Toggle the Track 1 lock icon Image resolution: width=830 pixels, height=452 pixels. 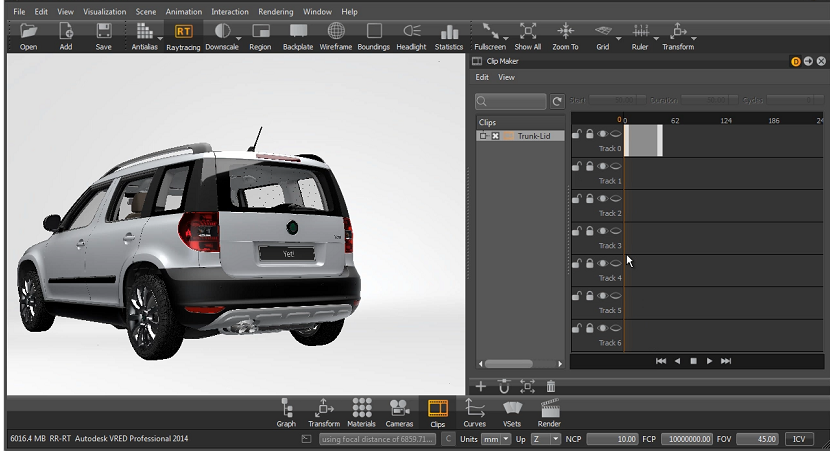click(590, 166)
